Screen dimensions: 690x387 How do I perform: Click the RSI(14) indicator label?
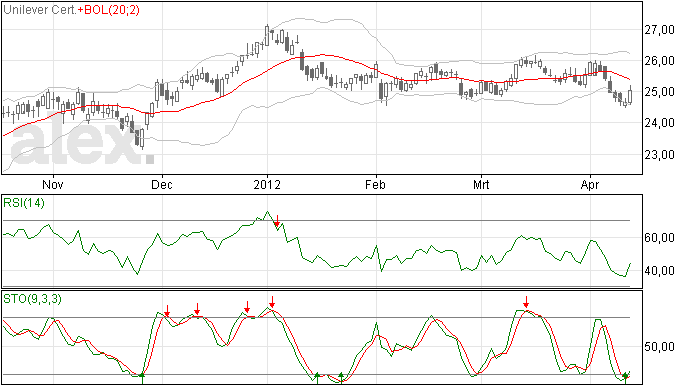pos(24,203)
